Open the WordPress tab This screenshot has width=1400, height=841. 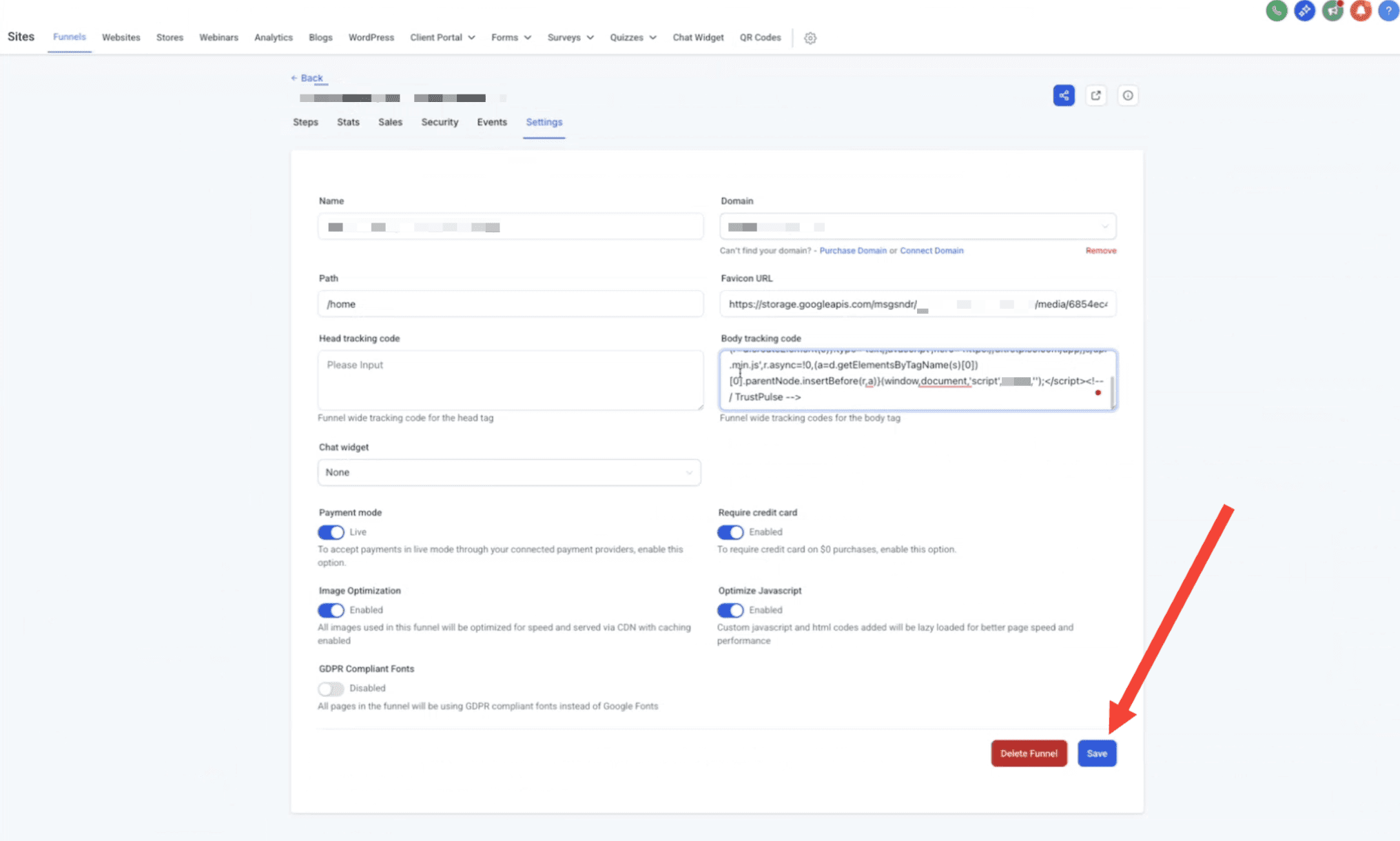pyautogui.click(x=371, y=37)
